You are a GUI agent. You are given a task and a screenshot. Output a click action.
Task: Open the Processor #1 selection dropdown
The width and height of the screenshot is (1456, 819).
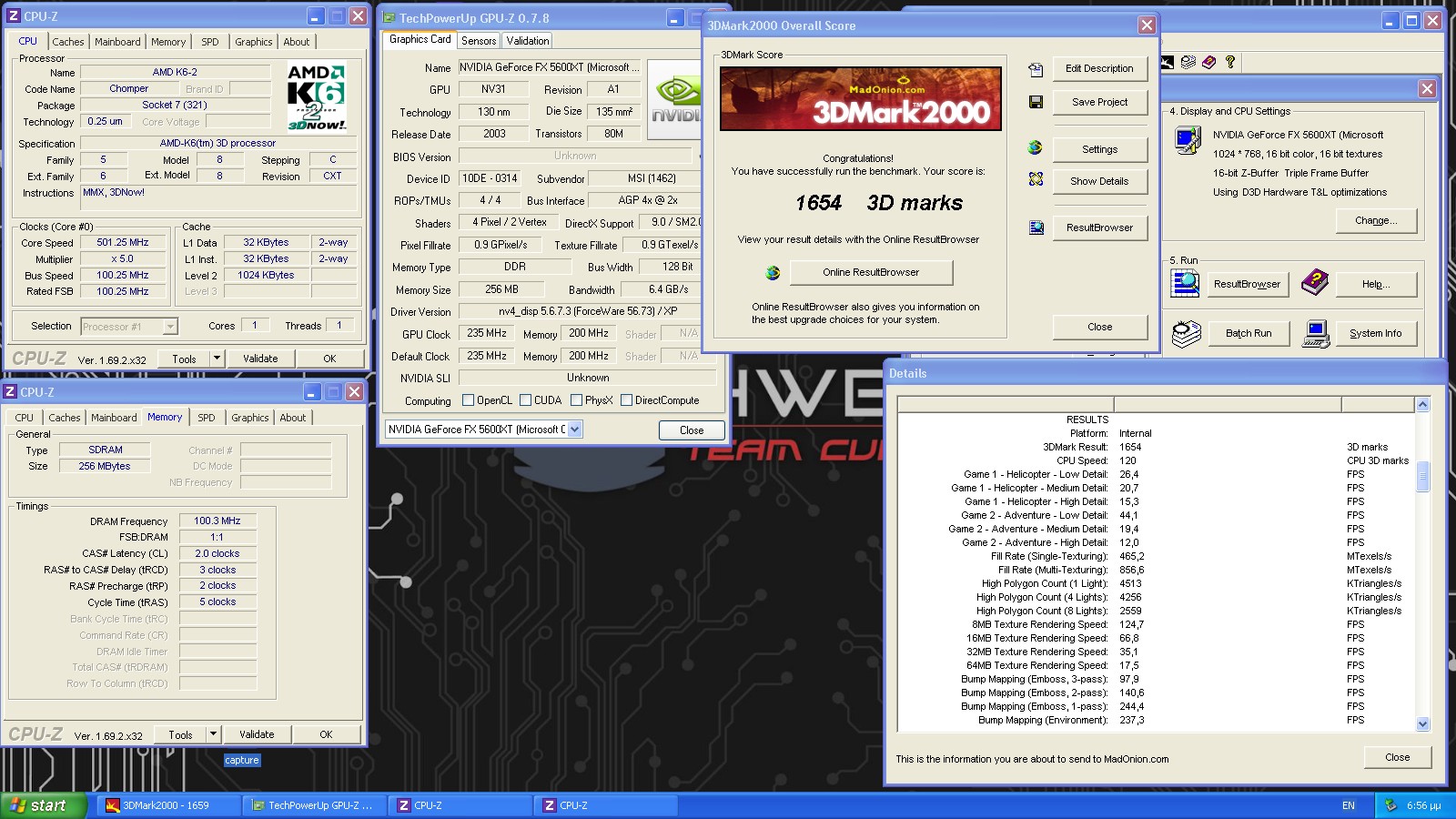170,326
